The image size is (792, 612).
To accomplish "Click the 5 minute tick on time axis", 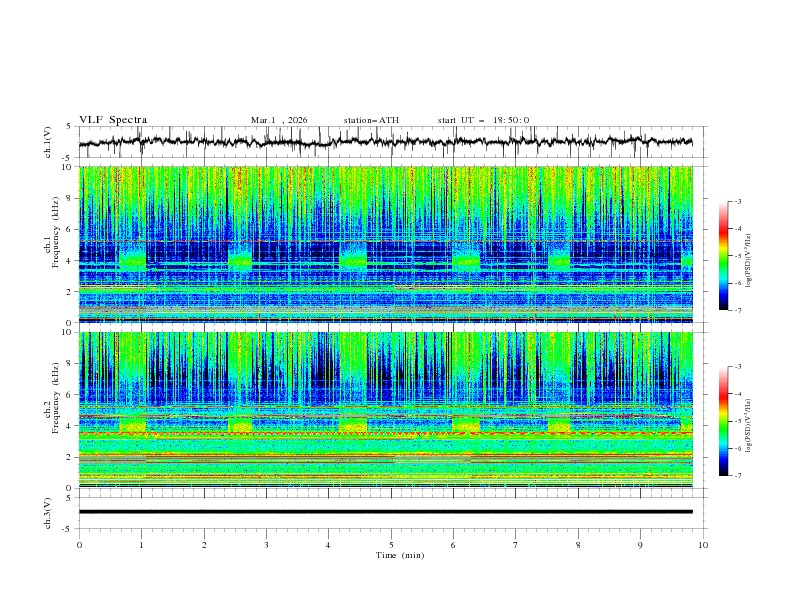I will pyautogui.click(x=391, y=545).
